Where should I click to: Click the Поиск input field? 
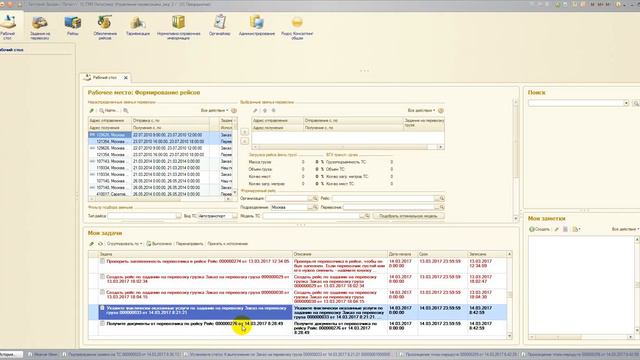pos(576,103)
